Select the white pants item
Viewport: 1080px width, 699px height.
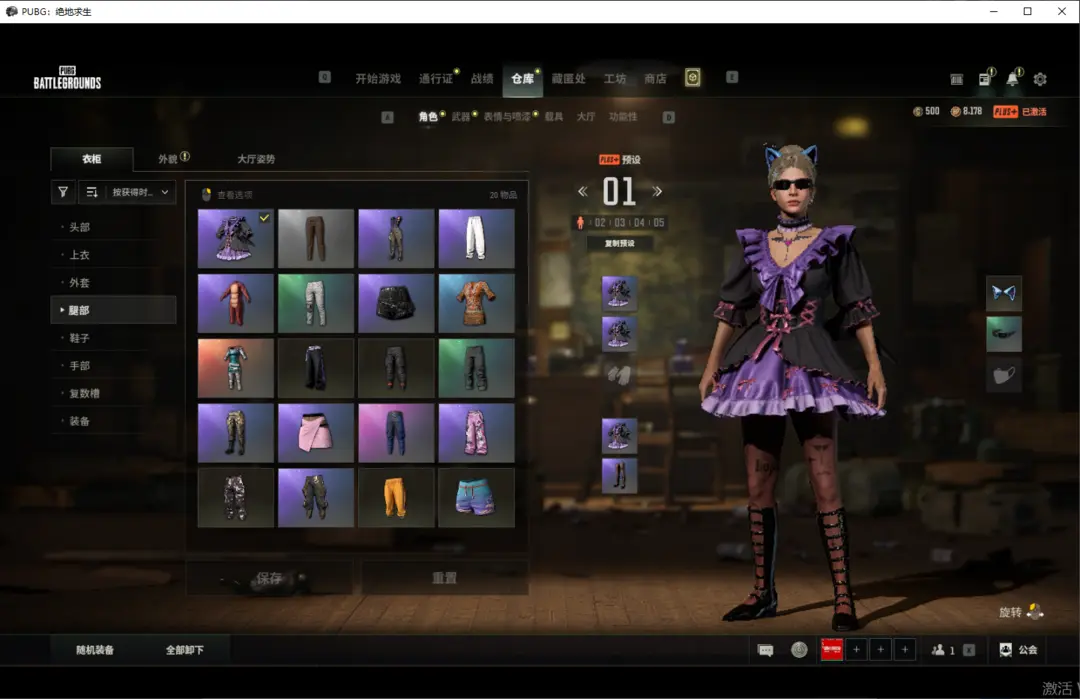(476, 238)
